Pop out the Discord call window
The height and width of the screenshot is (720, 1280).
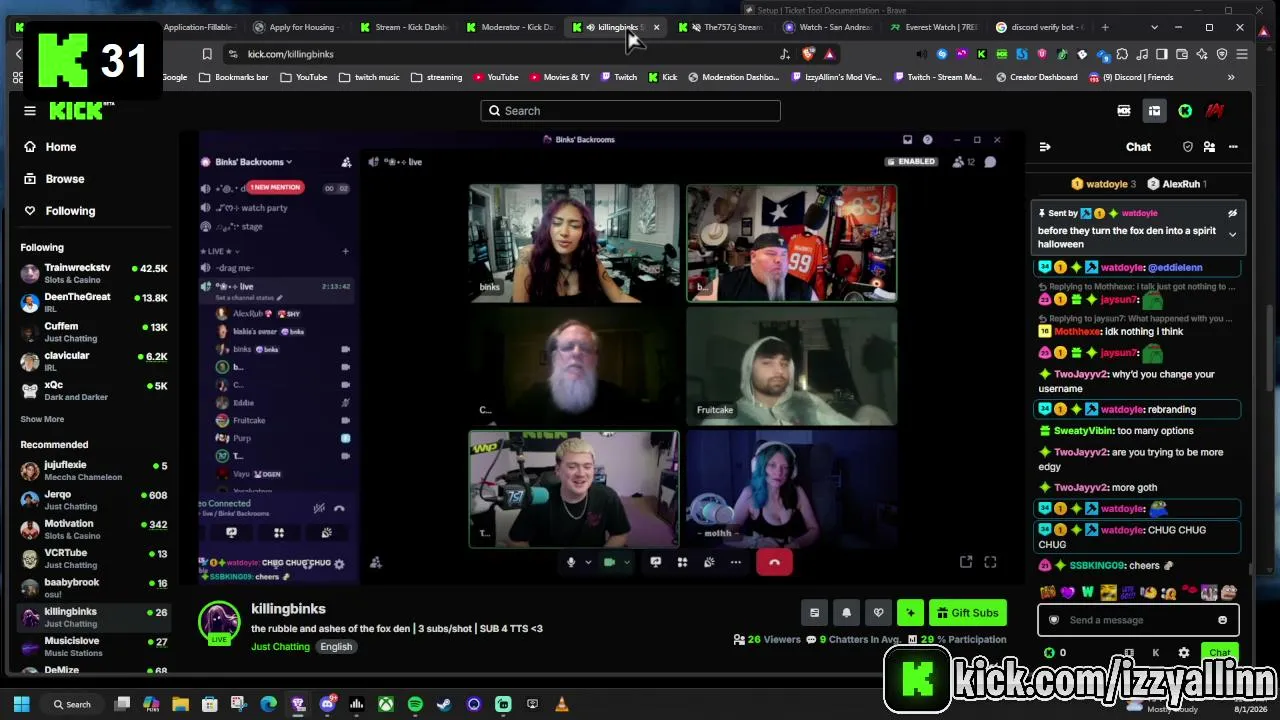click(x=966, y=562)
